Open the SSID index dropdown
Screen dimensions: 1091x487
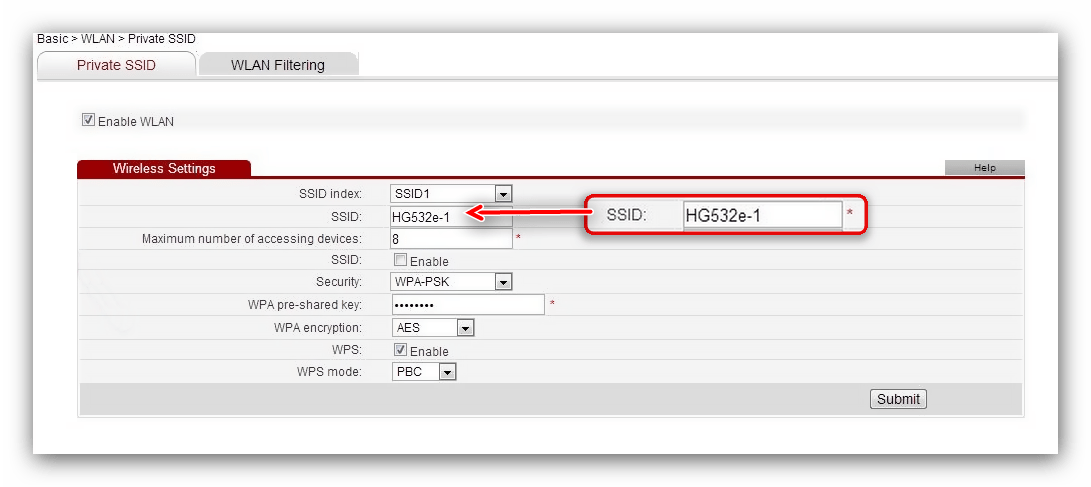[x=451, y=193]
